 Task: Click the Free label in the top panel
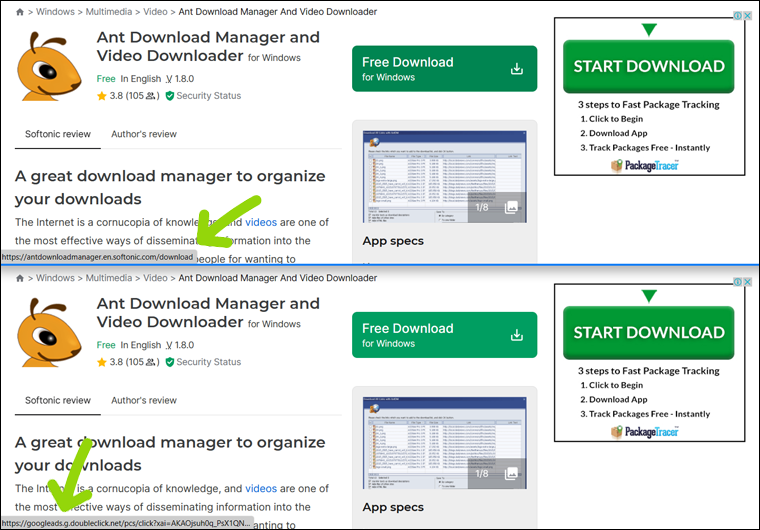pyautogui.click(x=106, y=79)
